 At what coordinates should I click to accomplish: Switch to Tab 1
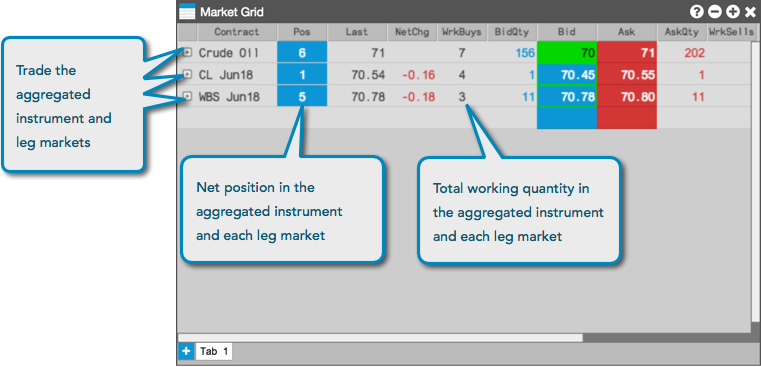214,351
